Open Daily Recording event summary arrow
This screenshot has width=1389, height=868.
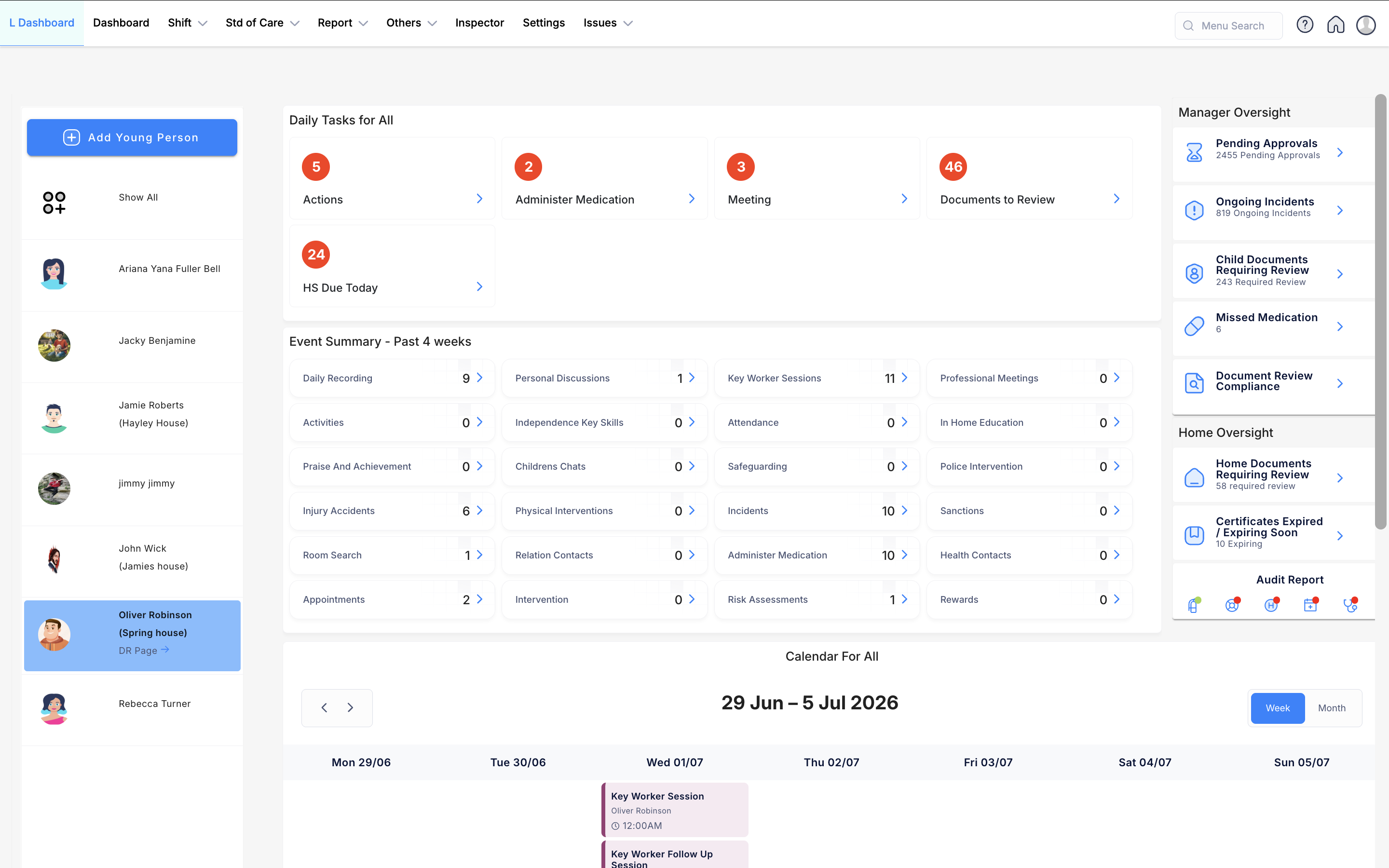tap(479, 378)
